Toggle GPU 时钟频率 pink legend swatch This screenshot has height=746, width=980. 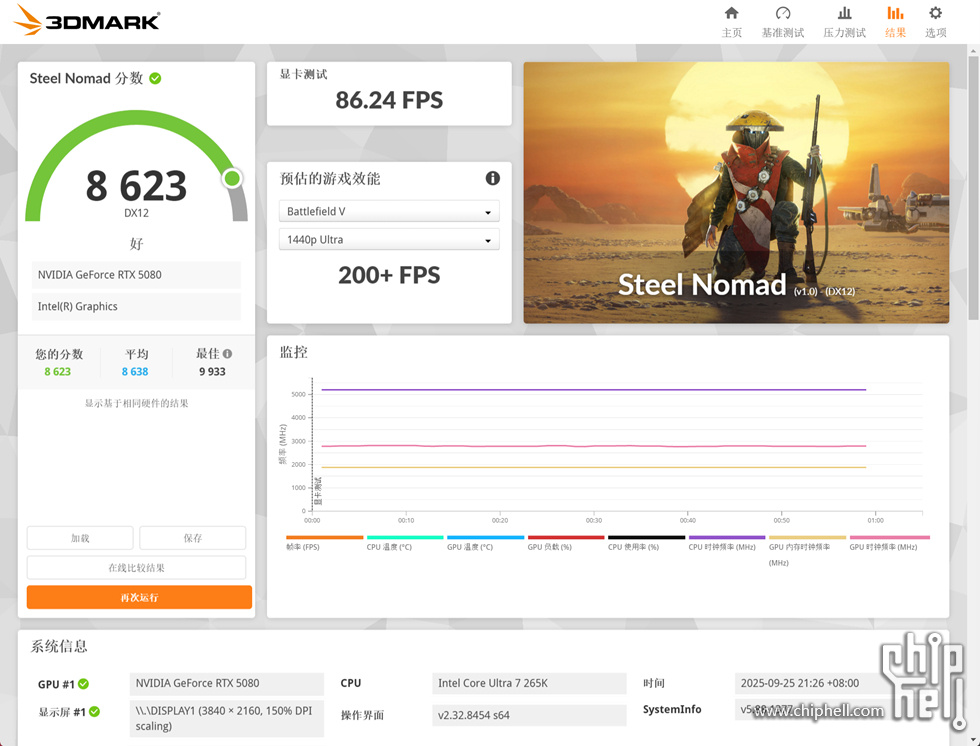(x=888, y=537)
